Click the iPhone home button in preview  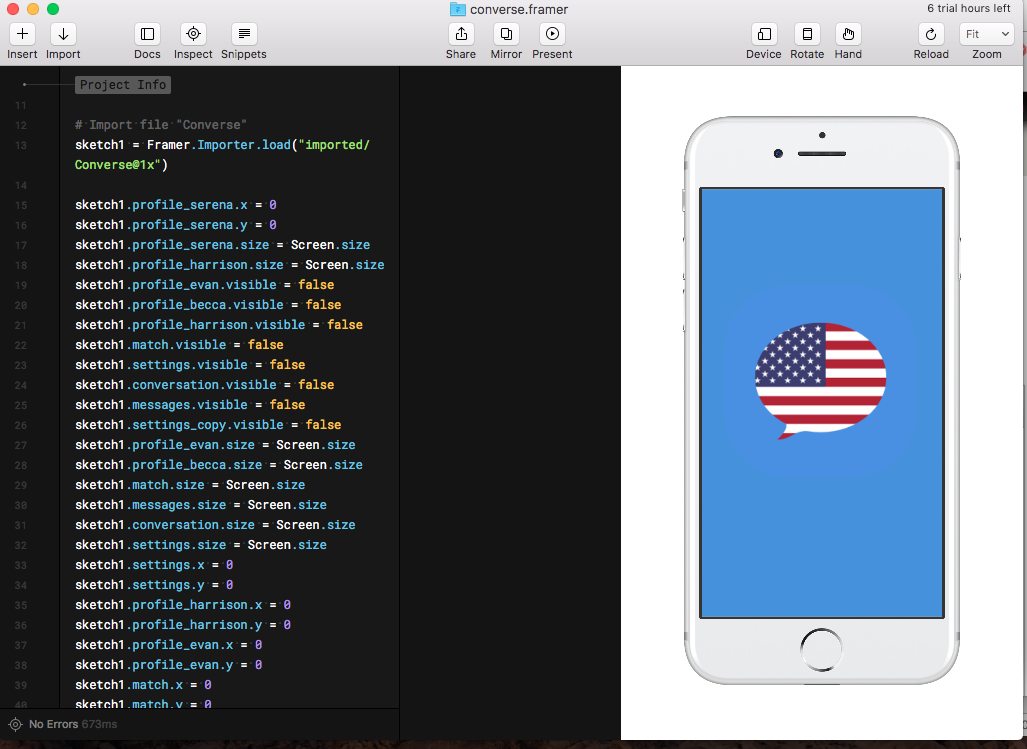click(x=821, y=649)
